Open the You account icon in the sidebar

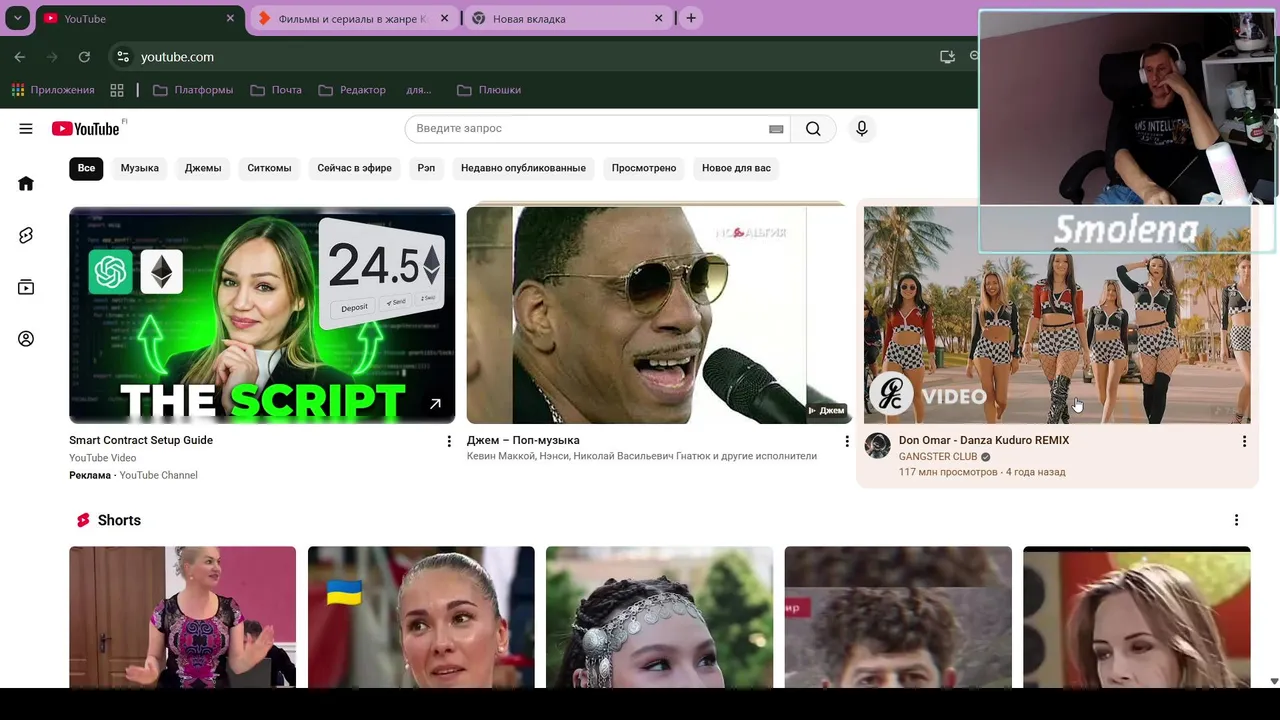26,339
